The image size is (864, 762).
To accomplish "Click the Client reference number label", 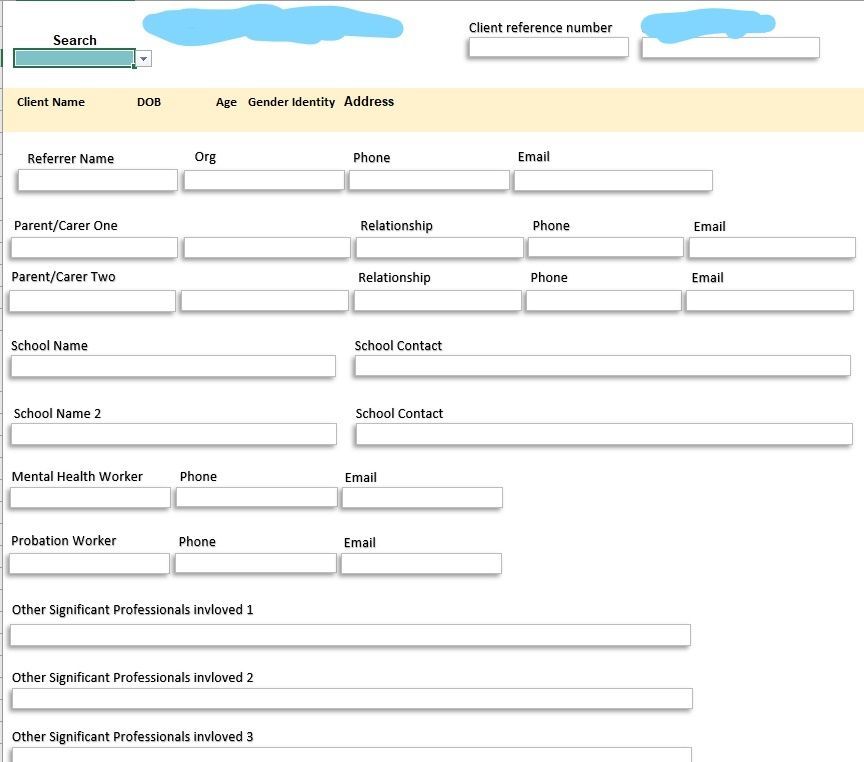I will pyautogui.click(x=541, y=28).
